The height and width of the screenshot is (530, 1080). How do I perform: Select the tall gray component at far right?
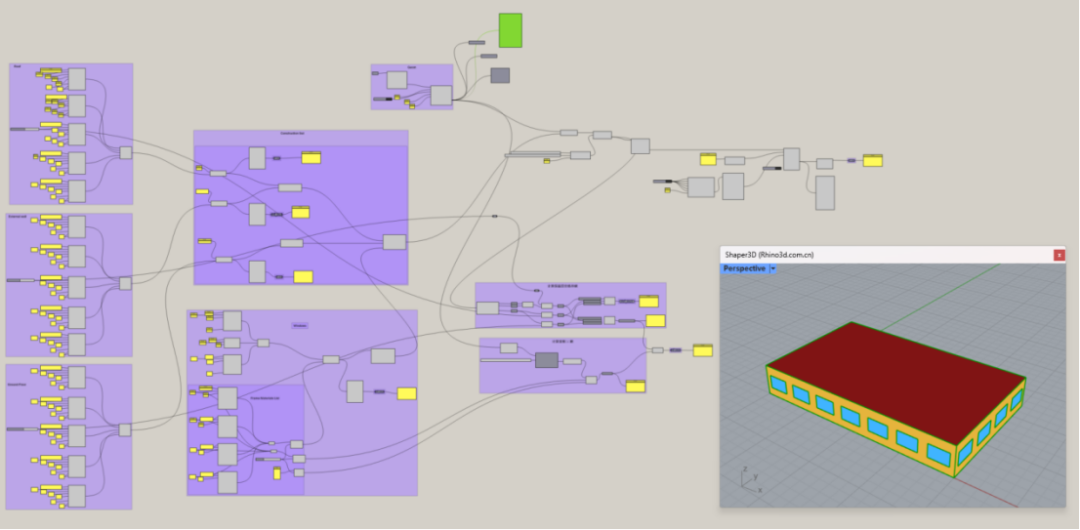tap(825, 193)
